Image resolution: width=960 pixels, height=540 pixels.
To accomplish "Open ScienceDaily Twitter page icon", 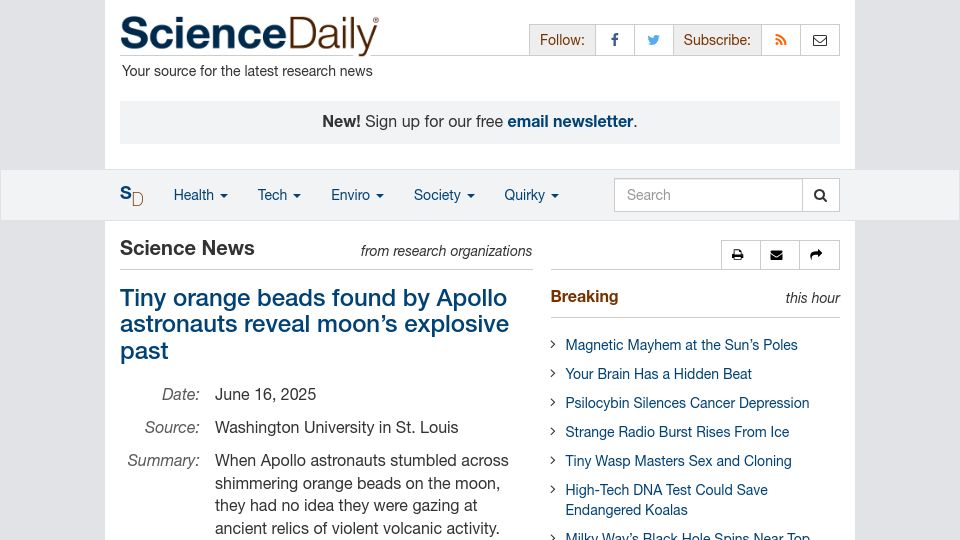I will (x=654, y=40).
